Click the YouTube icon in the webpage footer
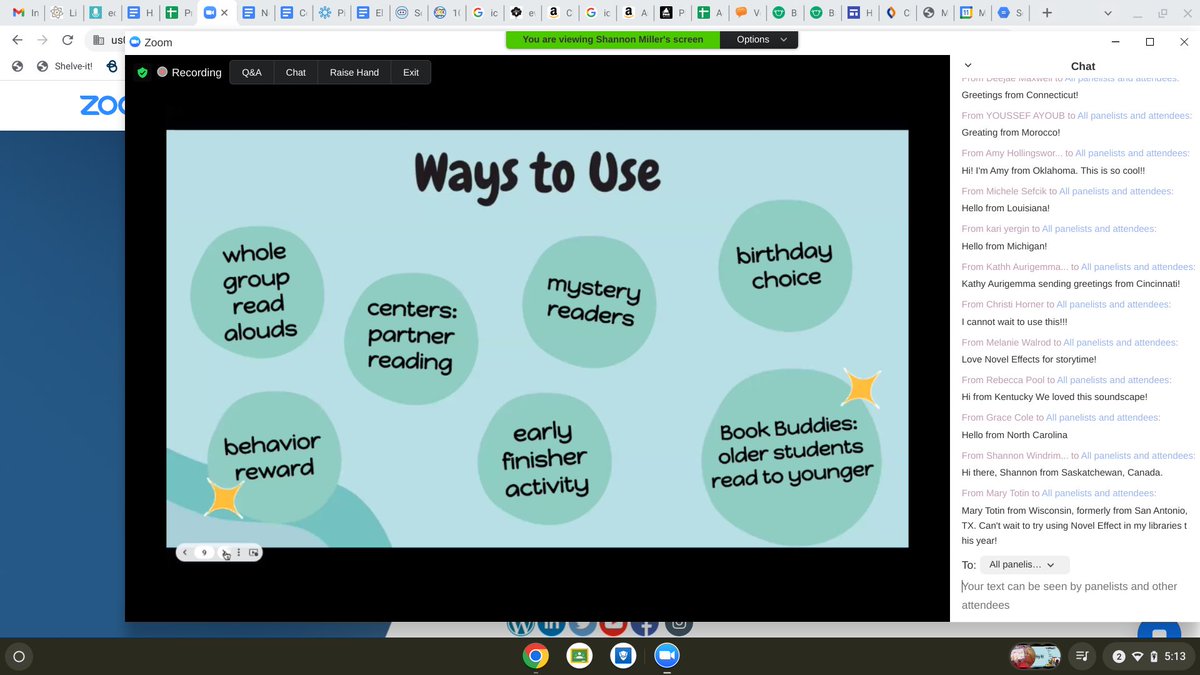The image size is (1200, 675). (x=614, y=623)
